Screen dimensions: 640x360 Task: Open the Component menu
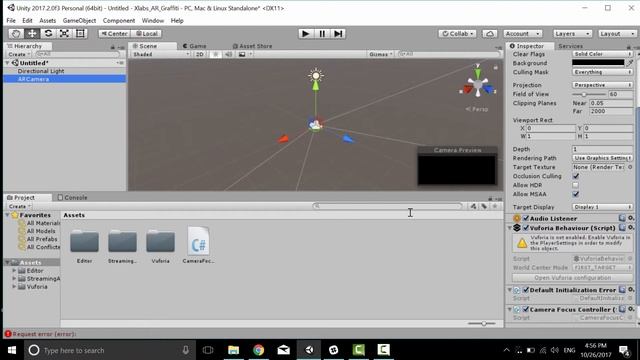pos(119,20)
